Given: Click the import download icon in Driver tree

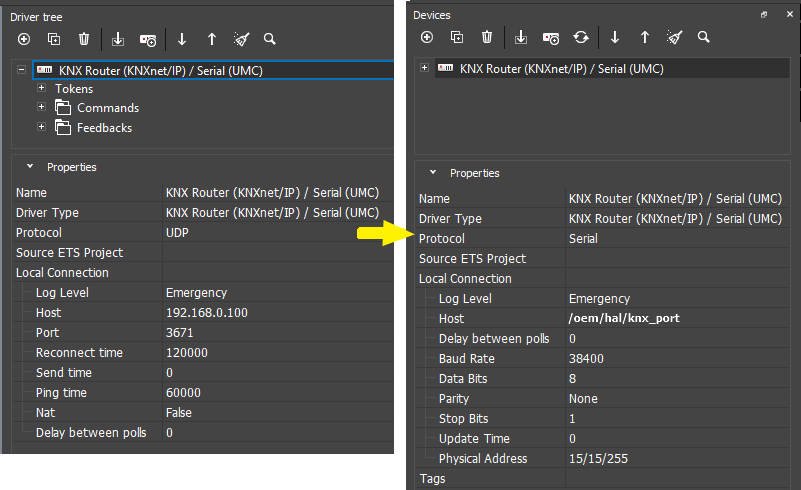Looking at the screenshot, I should pos(117,39).
